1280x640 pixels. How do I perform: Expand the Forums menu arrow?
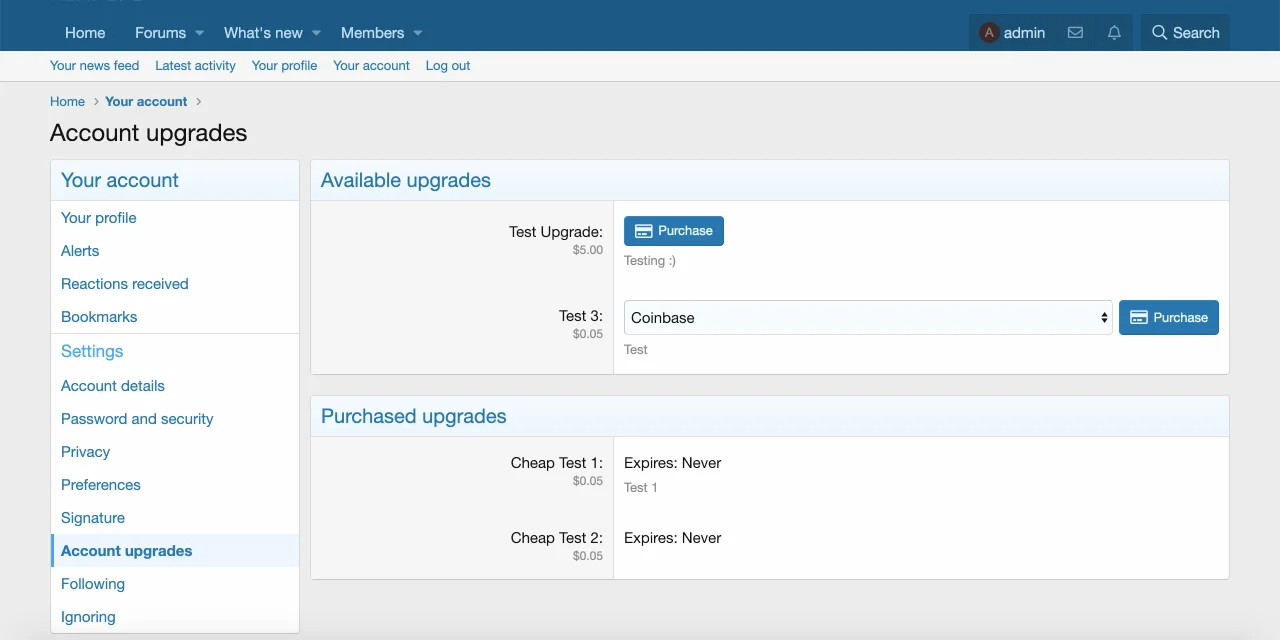coord(200,33)
